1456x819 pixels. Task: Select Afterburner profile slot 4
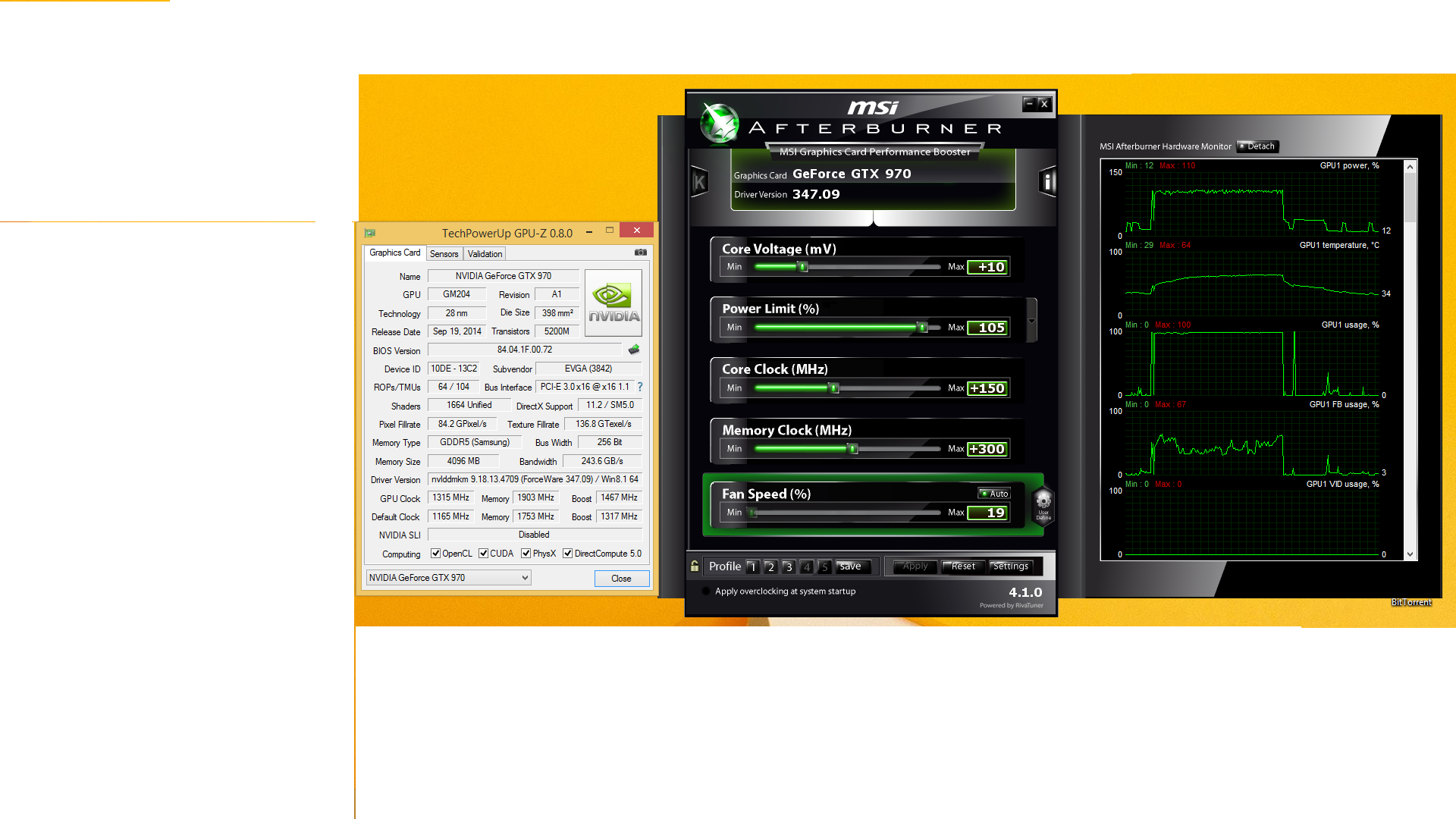pyautogui.click(x=807, y=566)
